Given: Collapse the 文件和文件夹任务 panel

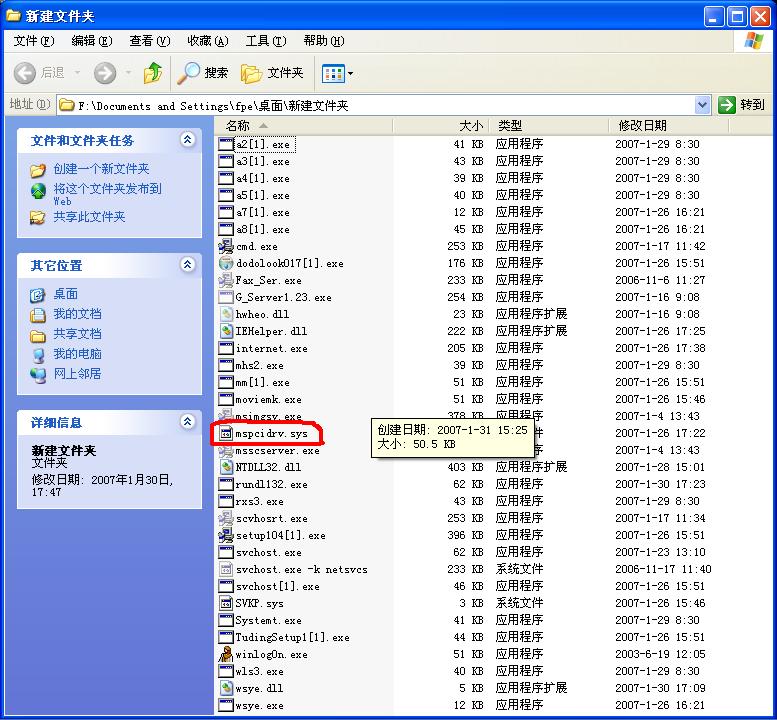Looking at the screenshot, I should 187,140.
